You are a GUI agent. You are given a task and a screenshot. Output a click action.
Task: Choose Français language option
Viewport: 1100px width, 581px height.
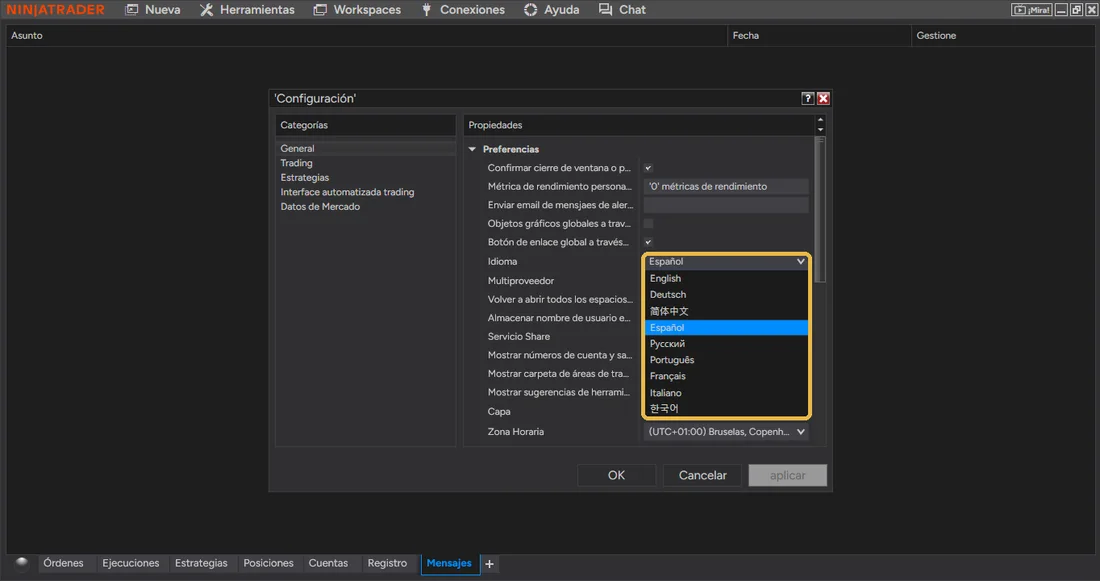click(726, 376)
